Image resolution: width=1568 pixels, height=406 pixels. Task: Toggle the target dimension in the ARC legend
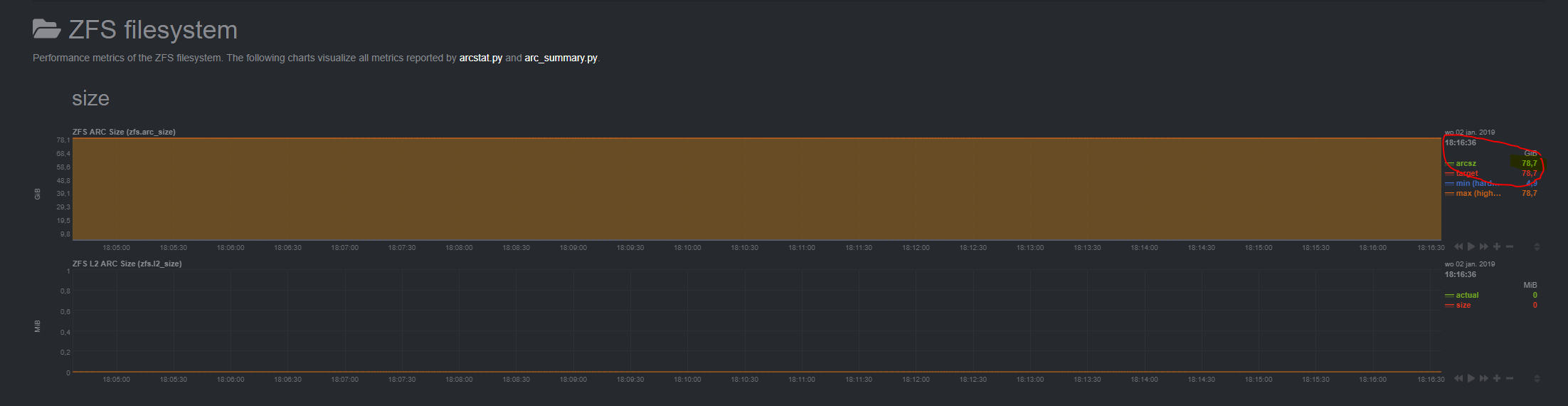[1467, 174]
